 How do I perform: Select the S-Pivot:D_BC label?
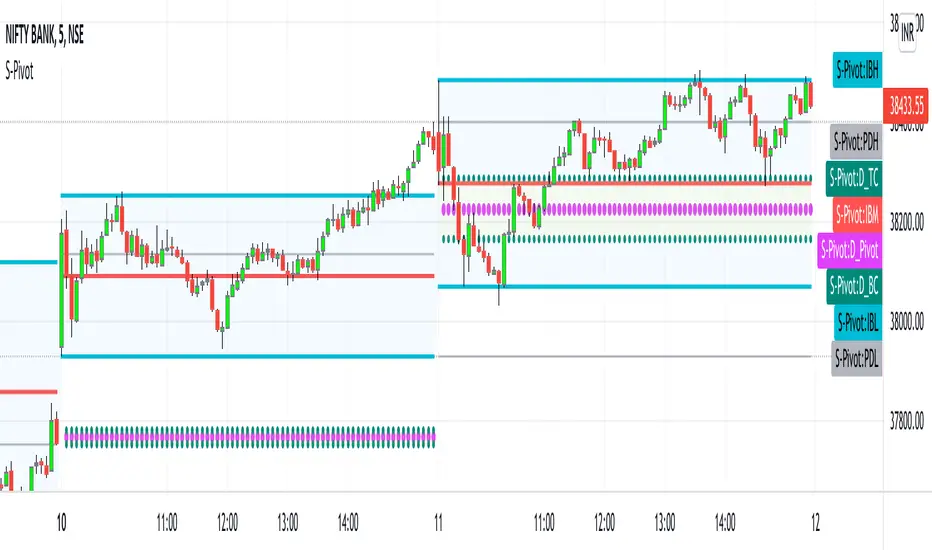pos(853,286)
